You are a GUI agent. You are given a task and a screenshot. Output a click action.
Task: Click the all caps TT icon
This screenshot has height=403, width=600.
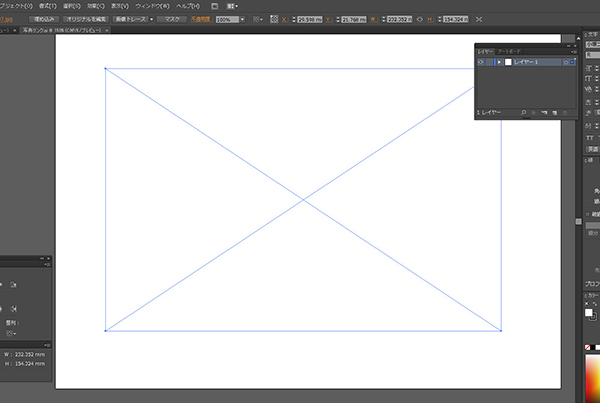tap(589, 138)
